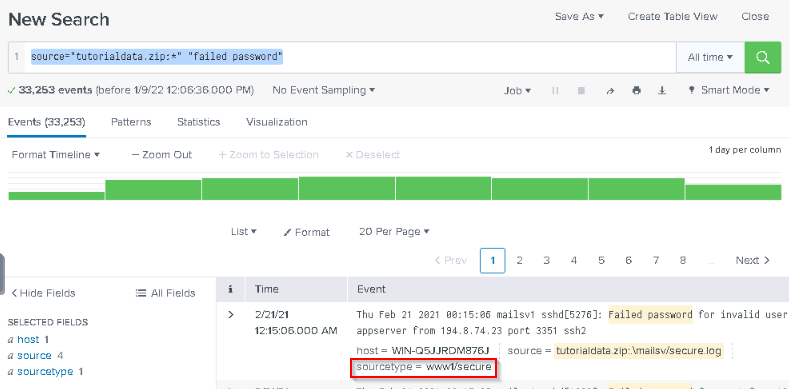Sort by the Time column header
Image resolution: width=789 pixels, height=389 pixels.
(267, 289)
